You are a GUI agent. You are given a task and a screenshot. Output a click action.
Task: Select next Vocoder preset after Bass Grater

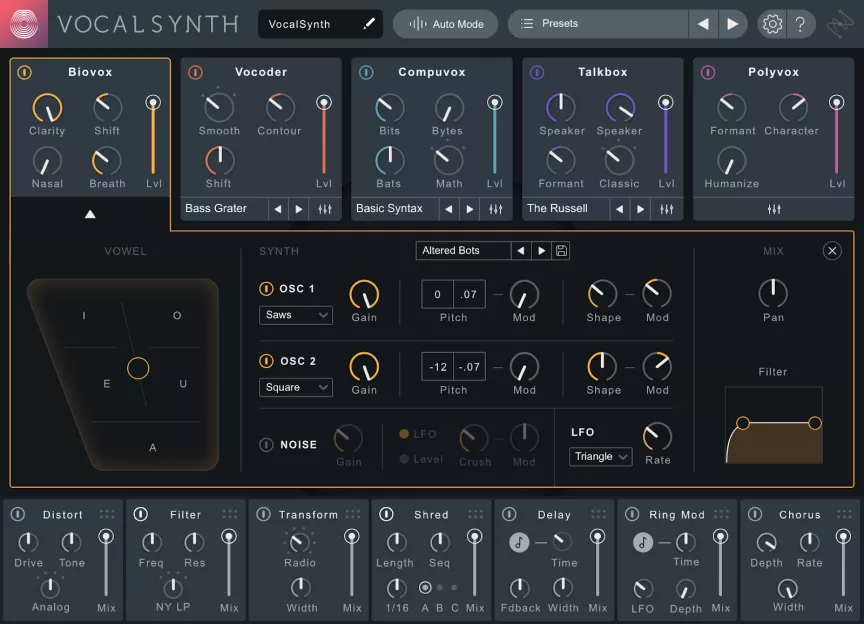(x=299, y=209)
